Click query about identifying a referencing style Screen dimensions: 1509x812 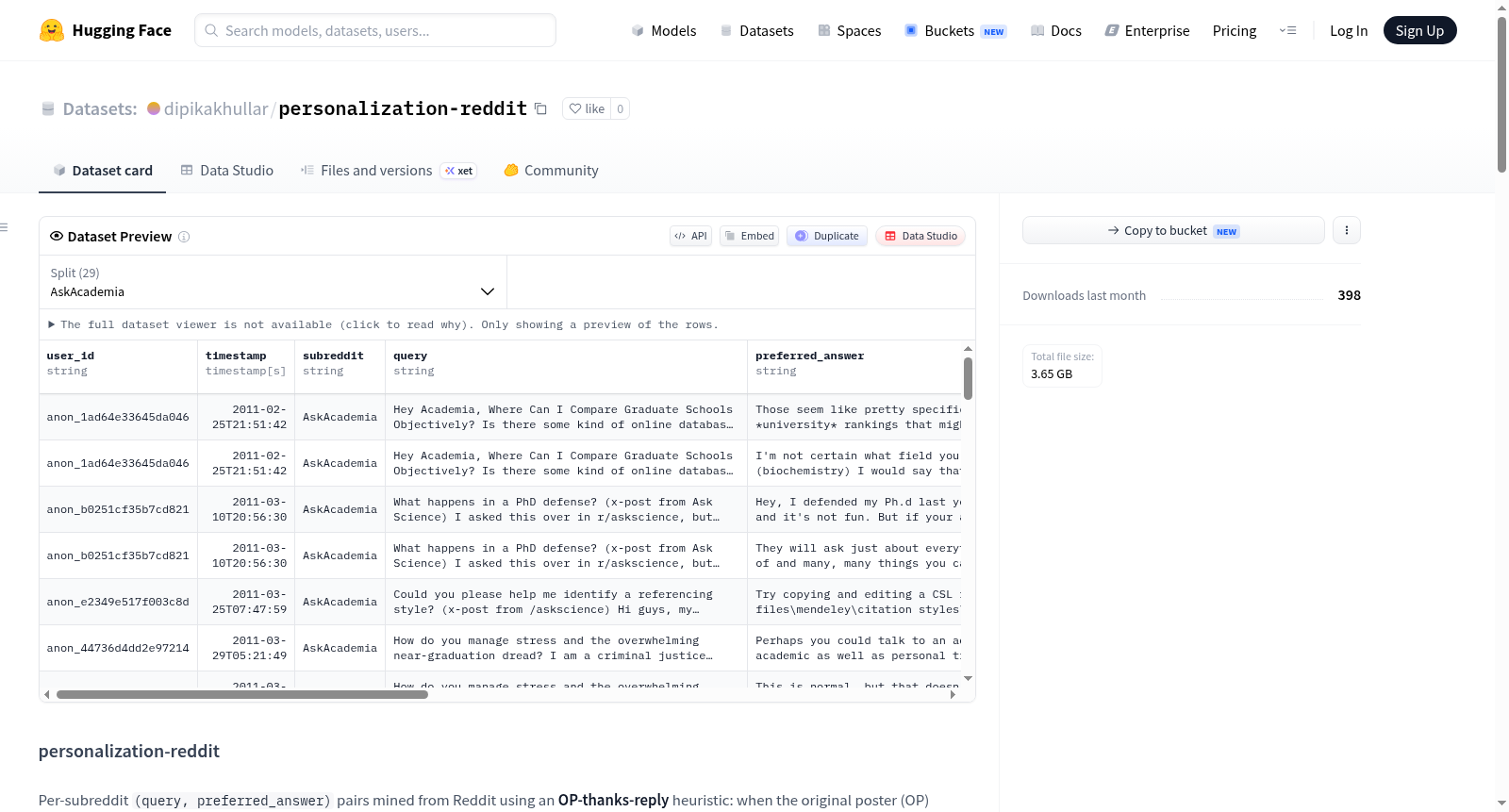(x=566, y=602)
